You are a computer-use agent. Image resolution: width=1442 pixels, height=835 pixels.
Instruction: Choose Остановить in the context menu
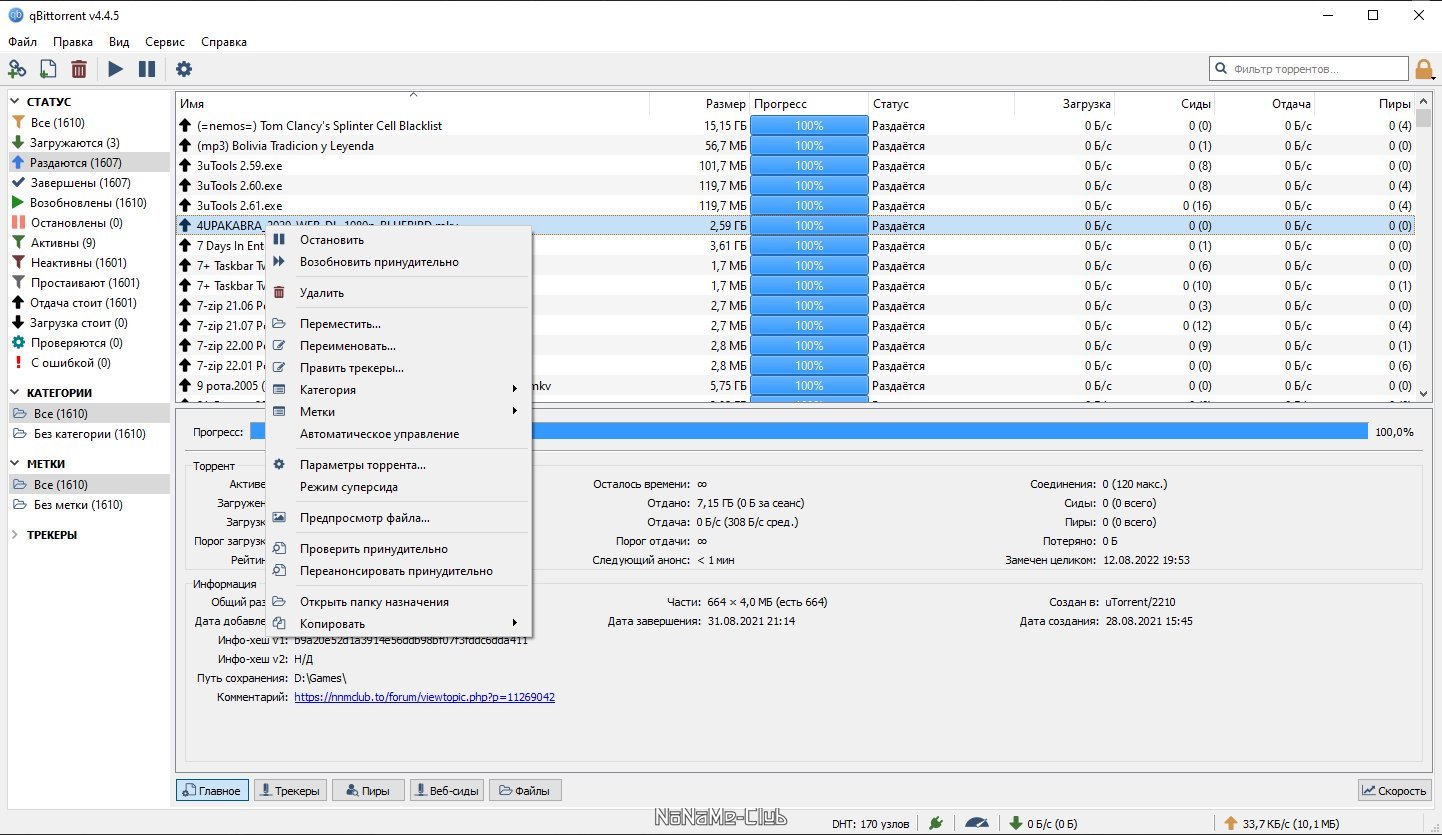(x=398, y=240)
